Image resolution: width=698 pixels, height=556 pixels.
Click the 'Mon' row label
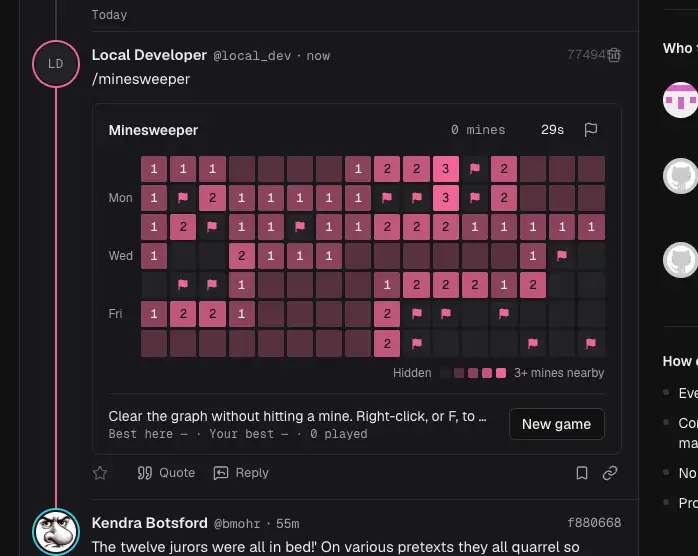tap(121, 198)
